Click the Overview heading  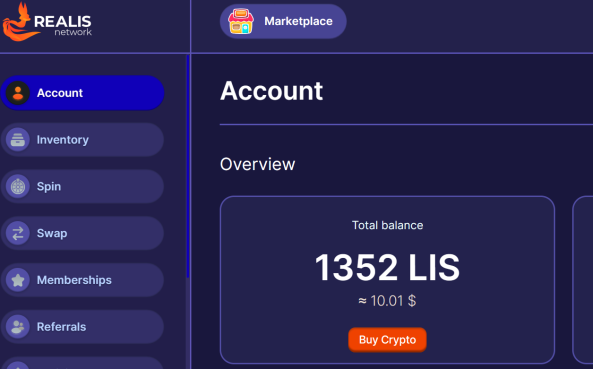(258, 164)
